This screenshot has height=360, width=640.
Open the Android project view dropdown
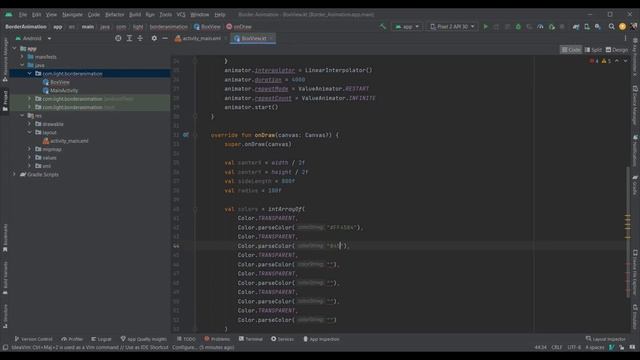point(33,38)
